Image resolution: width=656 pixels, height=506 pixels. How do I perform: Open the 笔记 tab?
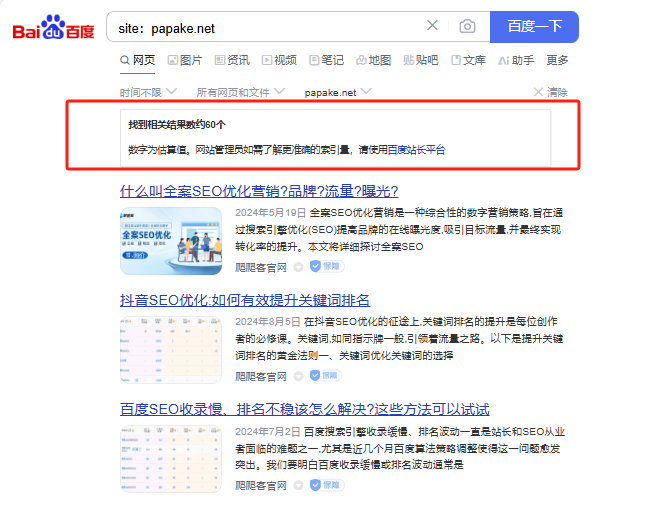coord(327,60)
